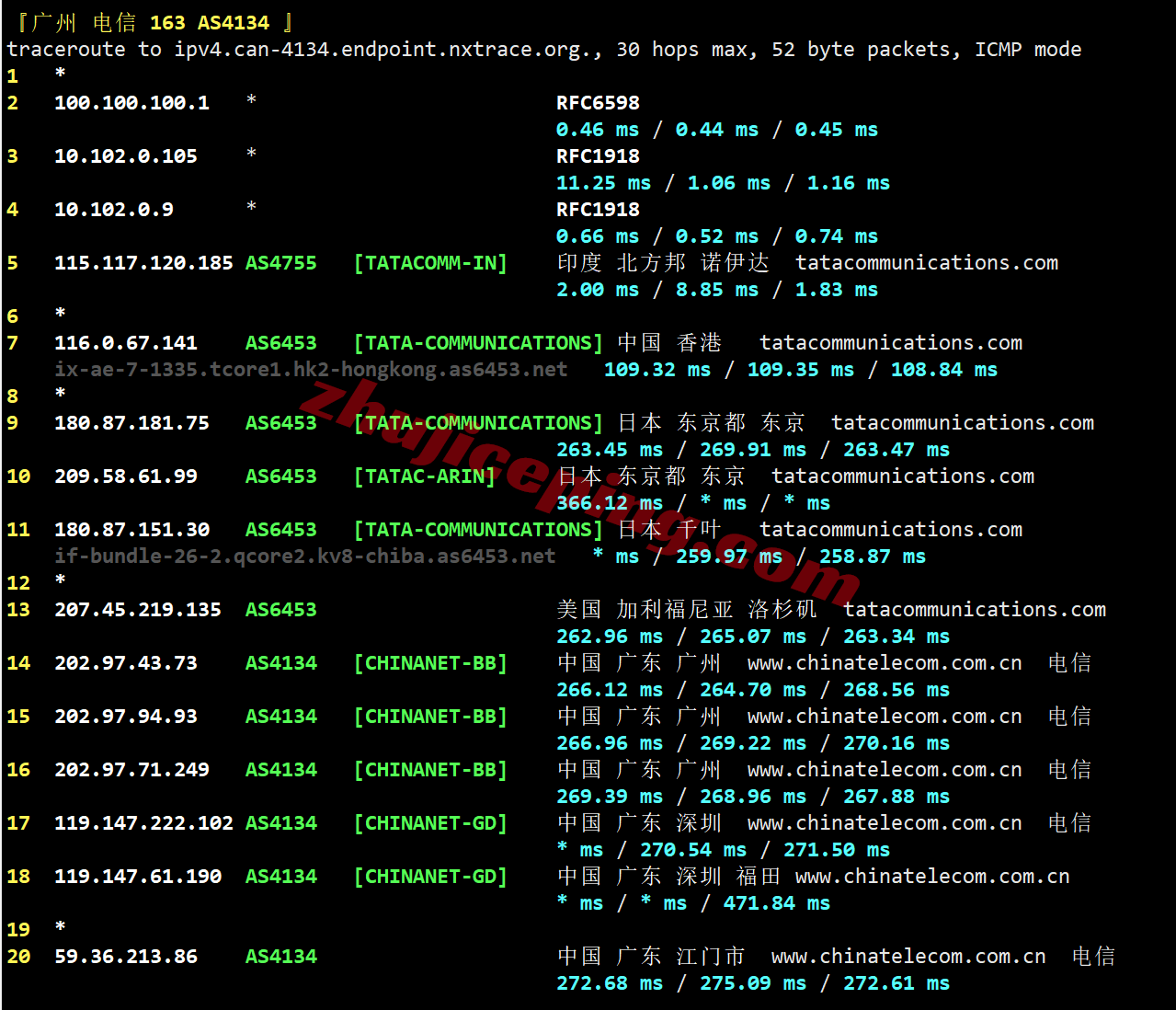Click hostname if-bundle-26-2.qcore2.kv8-chiba.as6453.net
The image size is (1176, 1010).
304,557
